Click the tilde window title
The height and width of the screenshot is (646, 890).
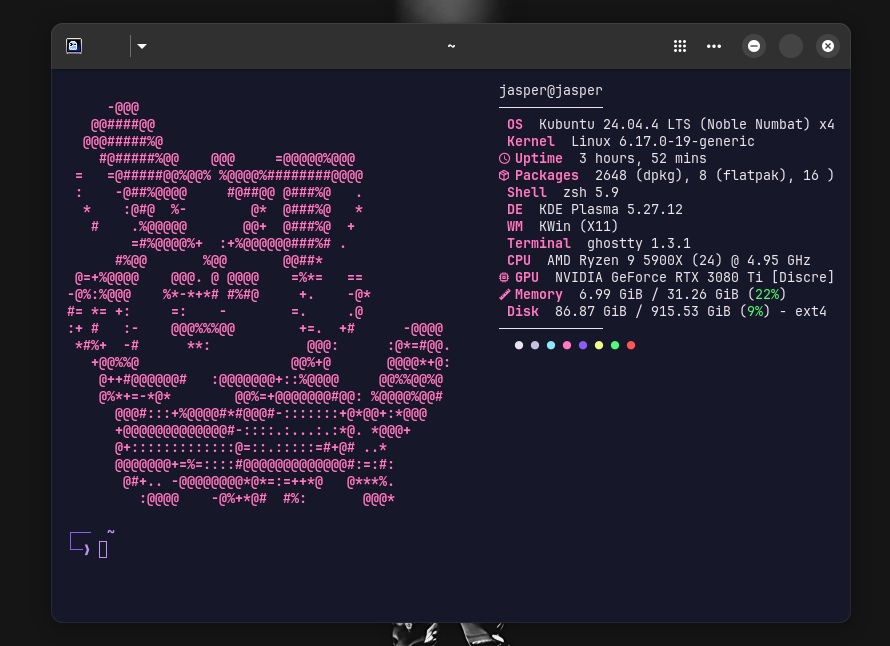pos(451,46)
